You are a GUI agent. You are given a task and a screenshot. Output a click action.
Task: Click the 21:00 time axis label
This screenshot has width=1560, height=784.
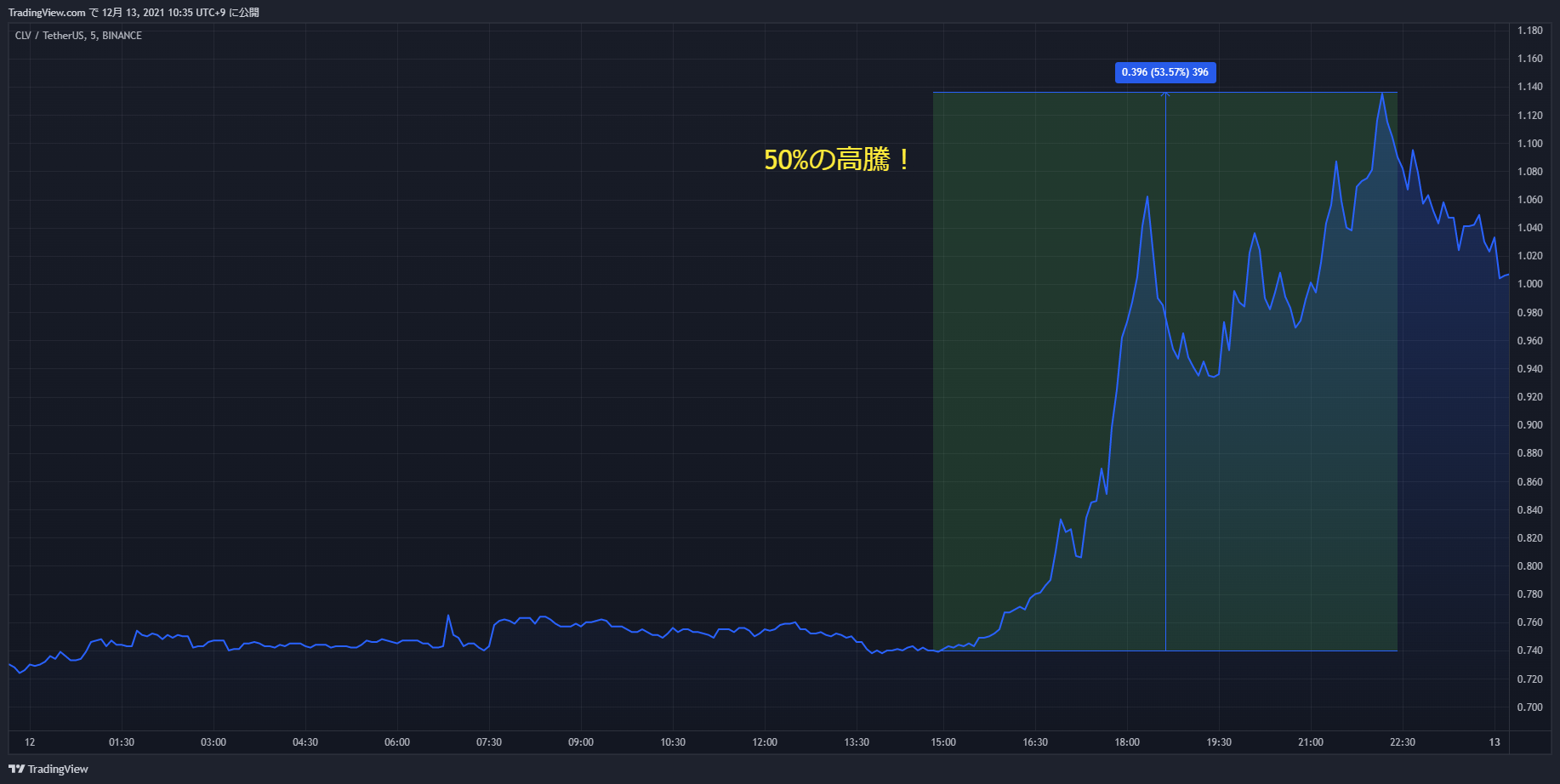point(1311,742)
